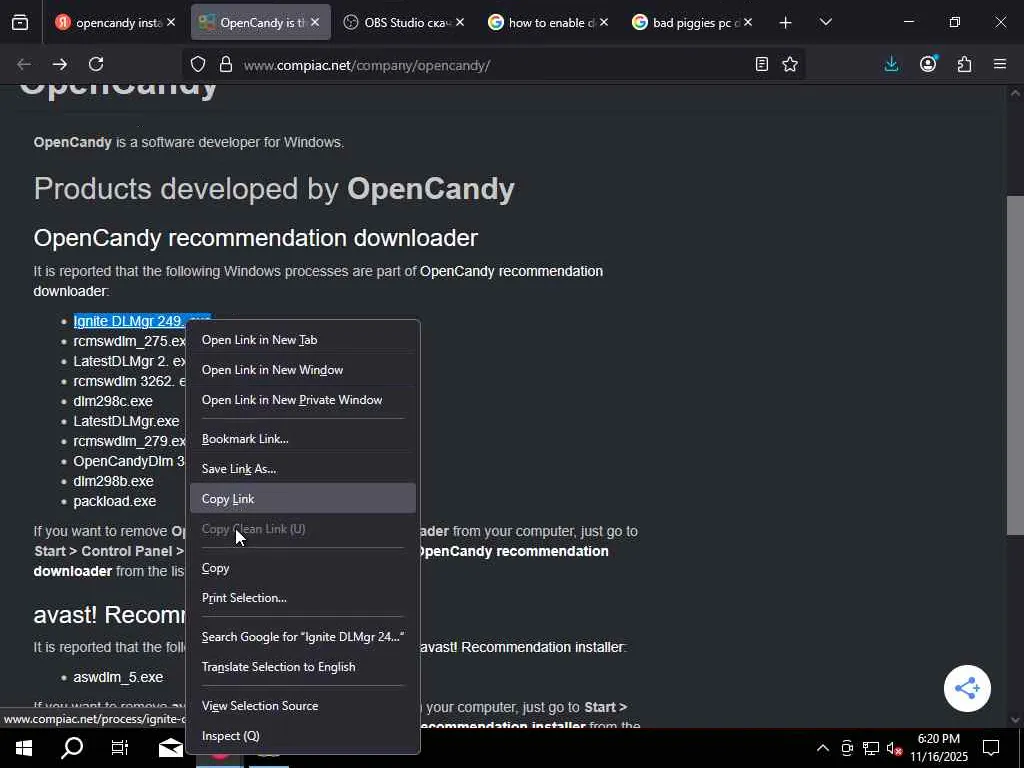Open the rcmswdlm_275.exe link
The width and height of the screenshot is (1024, 768).
click(129, 342)
